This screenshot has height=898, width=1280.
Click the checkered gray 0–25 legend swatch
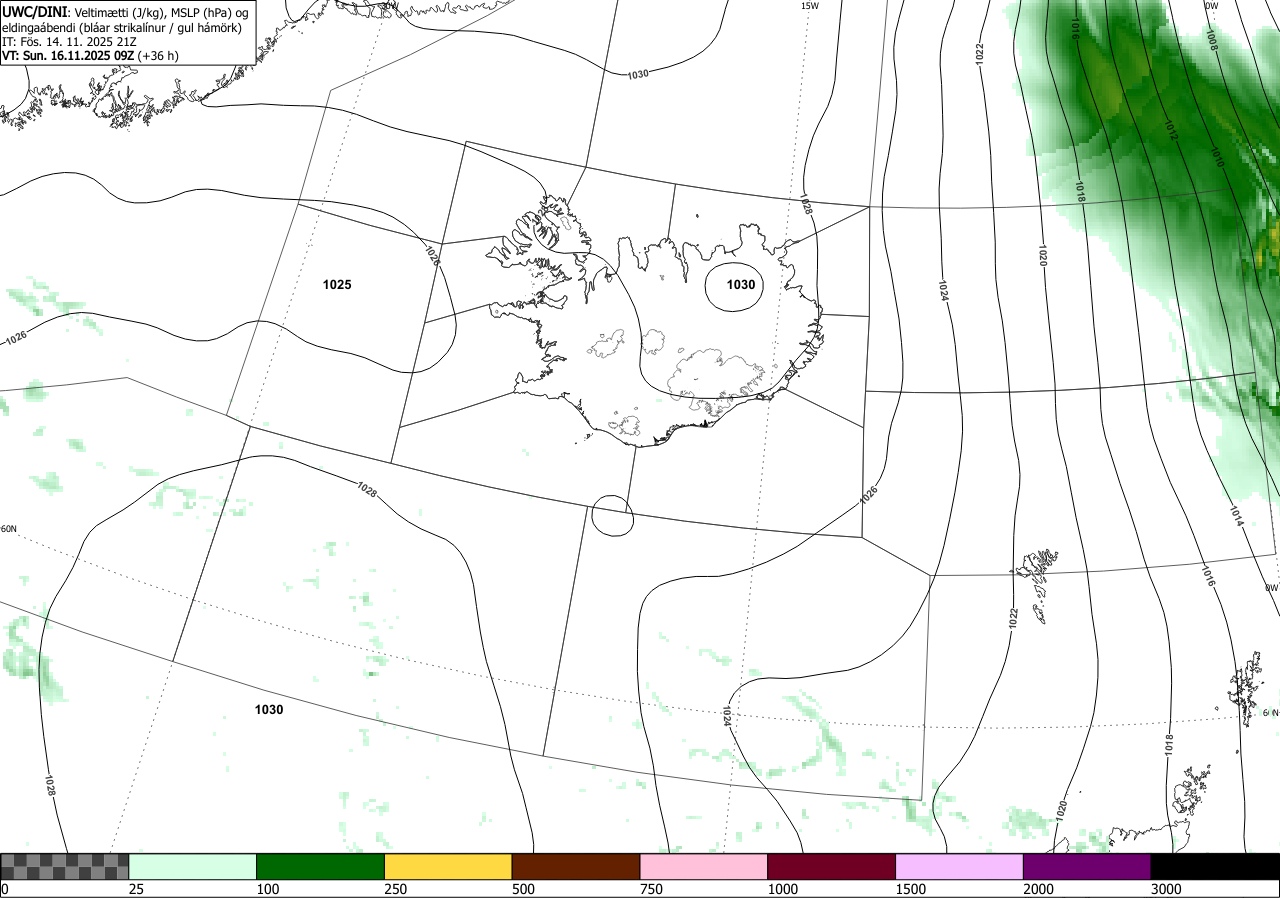pyautogui.click(x=65, y=866)
